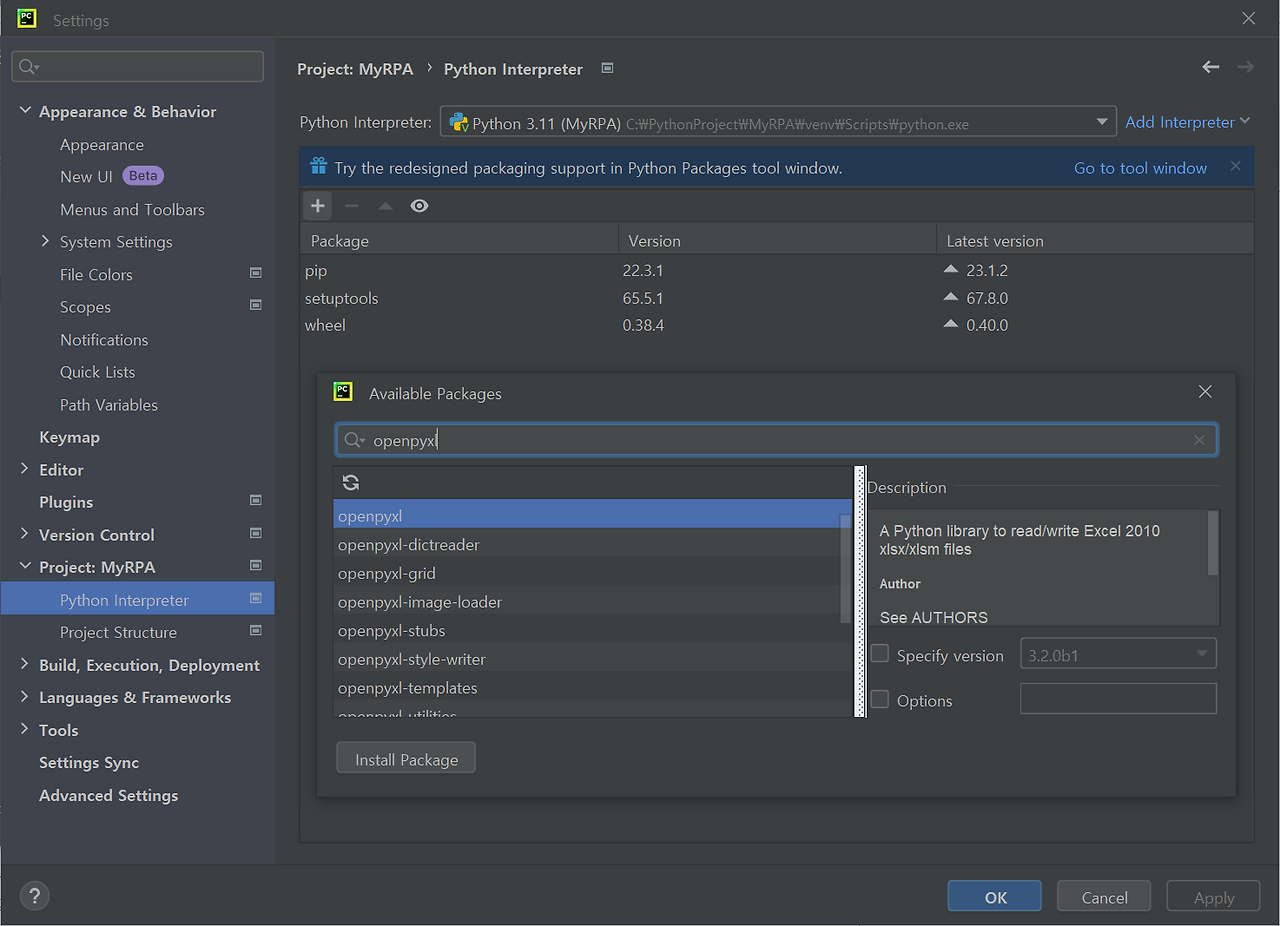Open the Add Interpreter dropdown

pyautogui.click(x=1188, y=122)
